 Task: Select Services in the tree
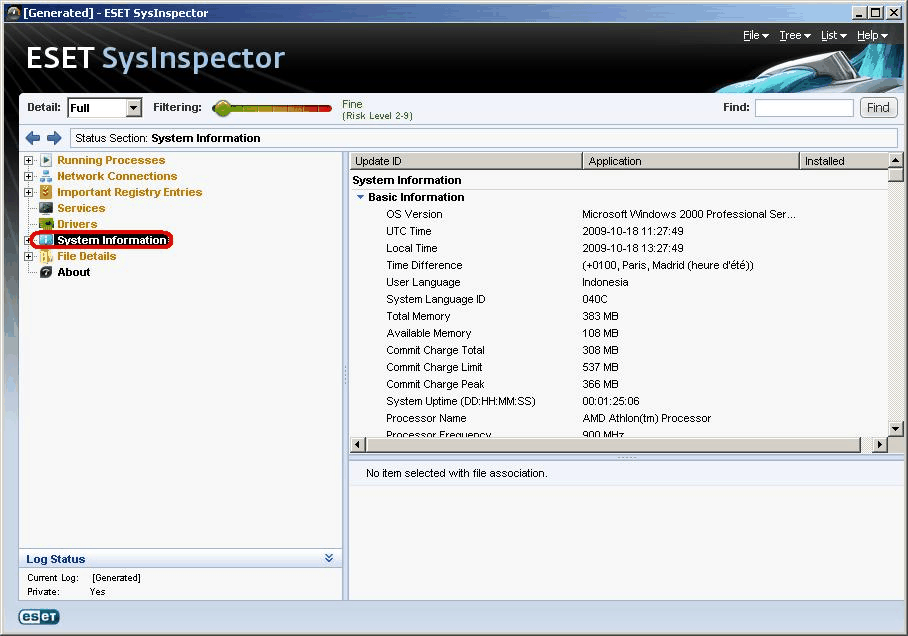click(x=81, y=208)
